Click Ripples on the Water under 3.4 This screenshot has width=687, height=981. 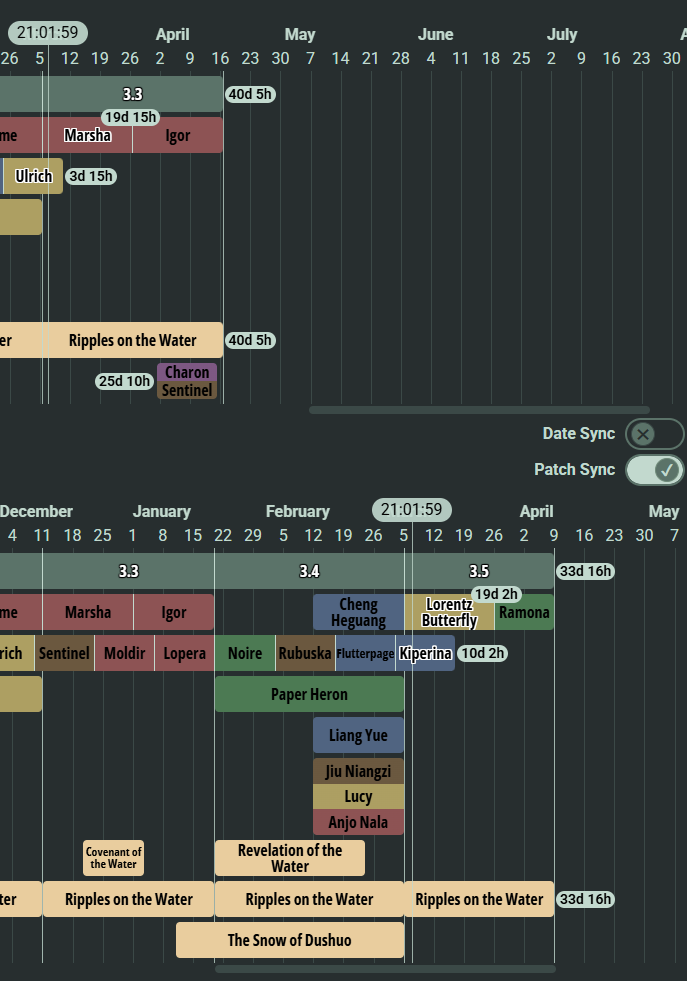tap(309, 899)
